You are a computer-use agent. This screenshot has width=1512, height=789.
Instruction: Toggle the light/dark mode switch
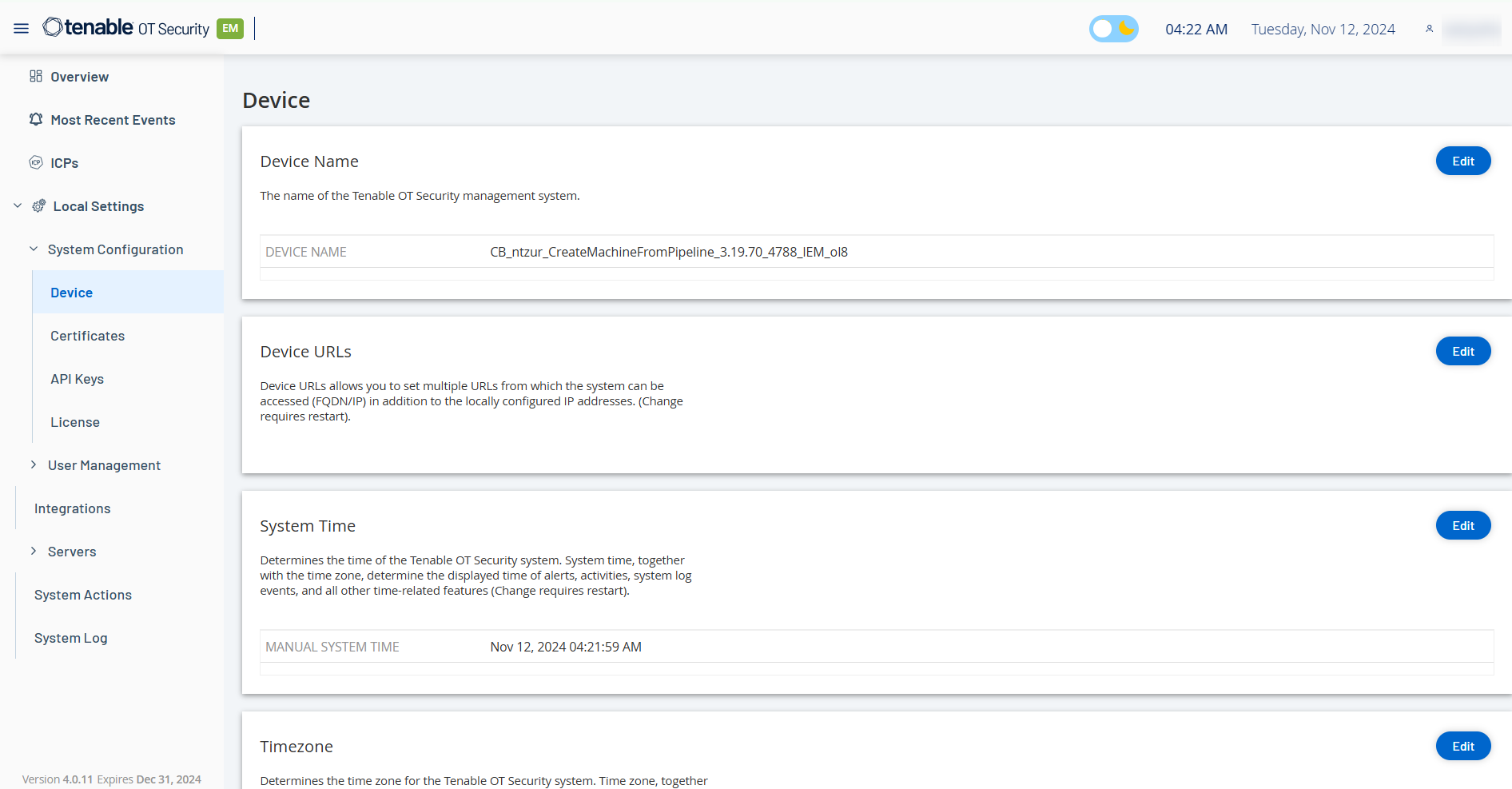[1113, 29]
